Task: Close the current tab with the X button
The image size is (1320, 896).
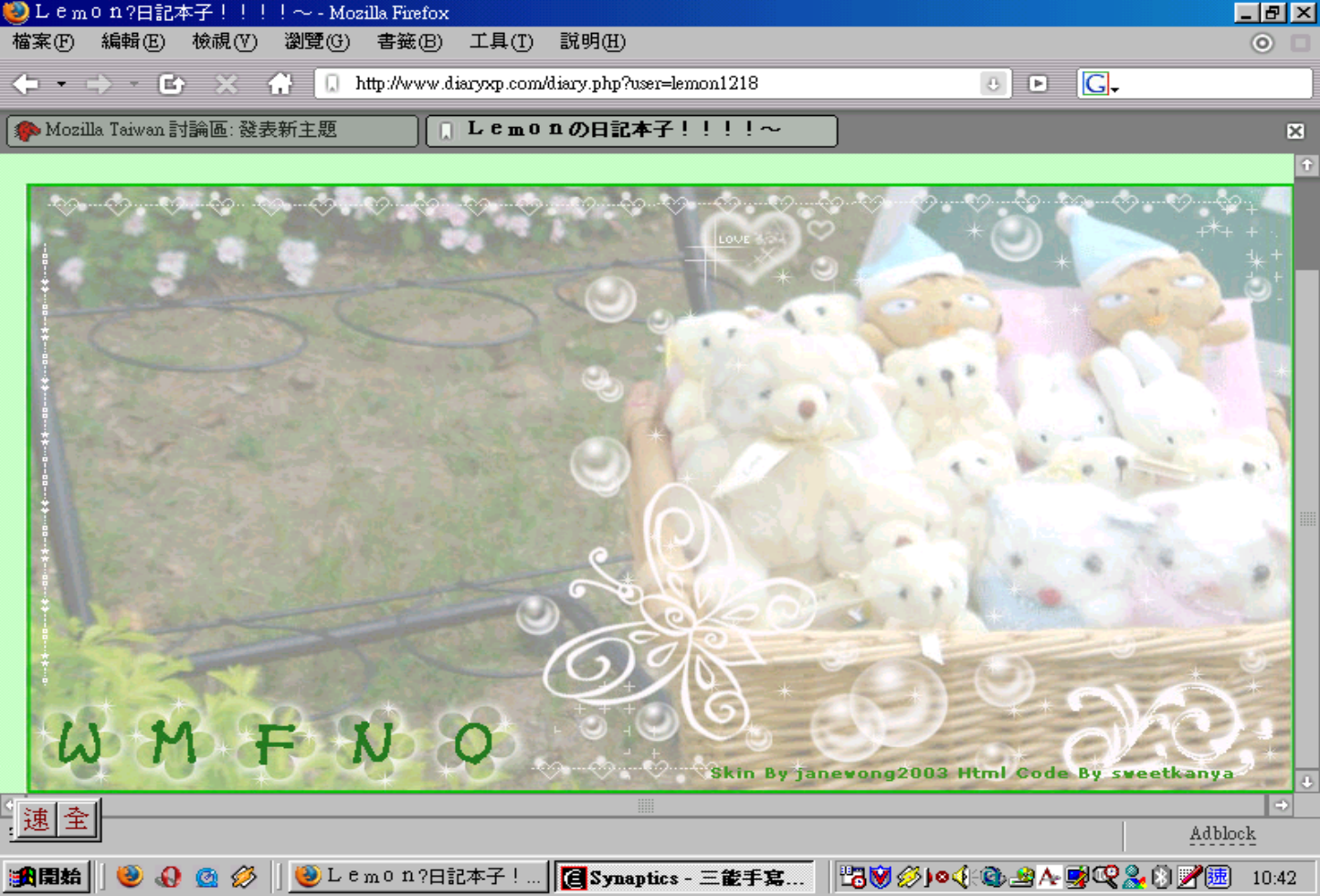Action: tap(1294, 131)
